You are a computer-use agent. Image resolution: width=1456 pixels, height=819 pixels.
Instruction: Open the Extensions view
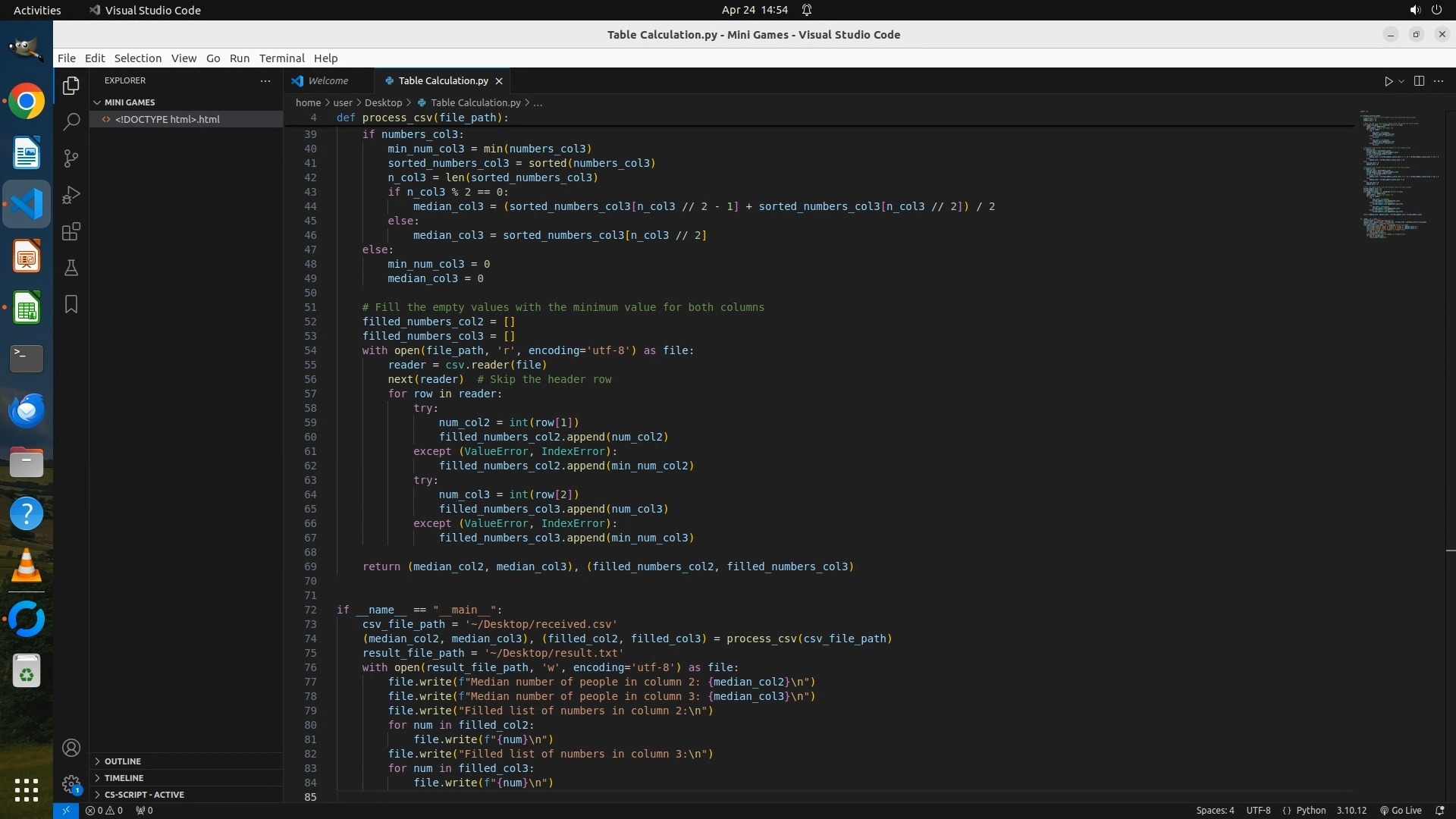tap(71, 231)
